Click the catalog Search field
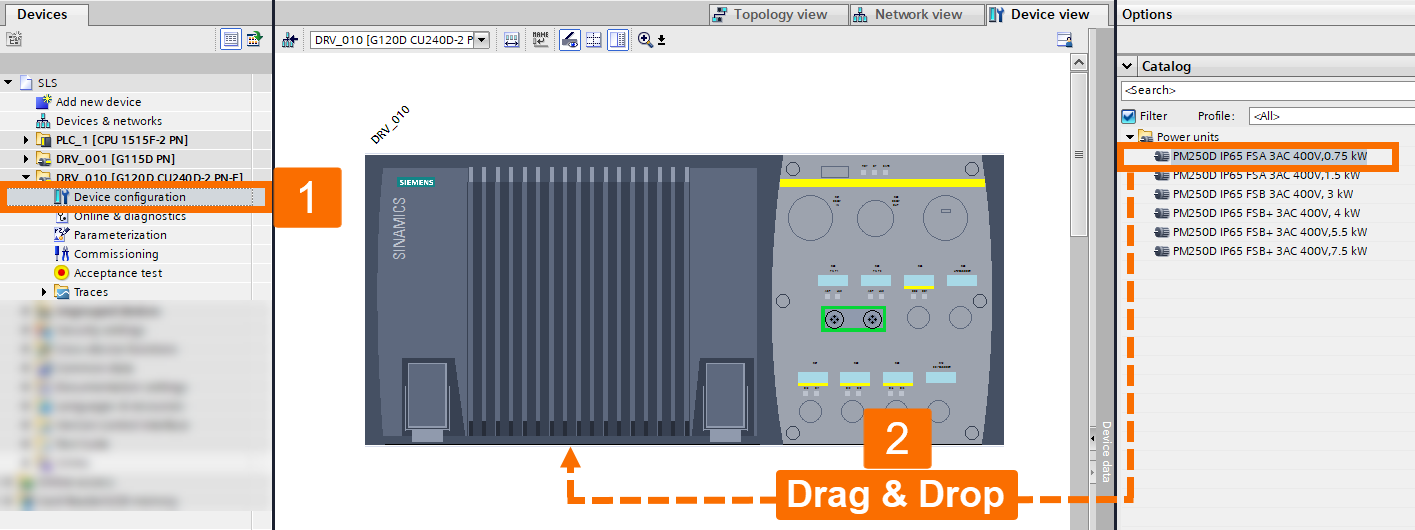The image size is (1415, 530). [1266, 91]
